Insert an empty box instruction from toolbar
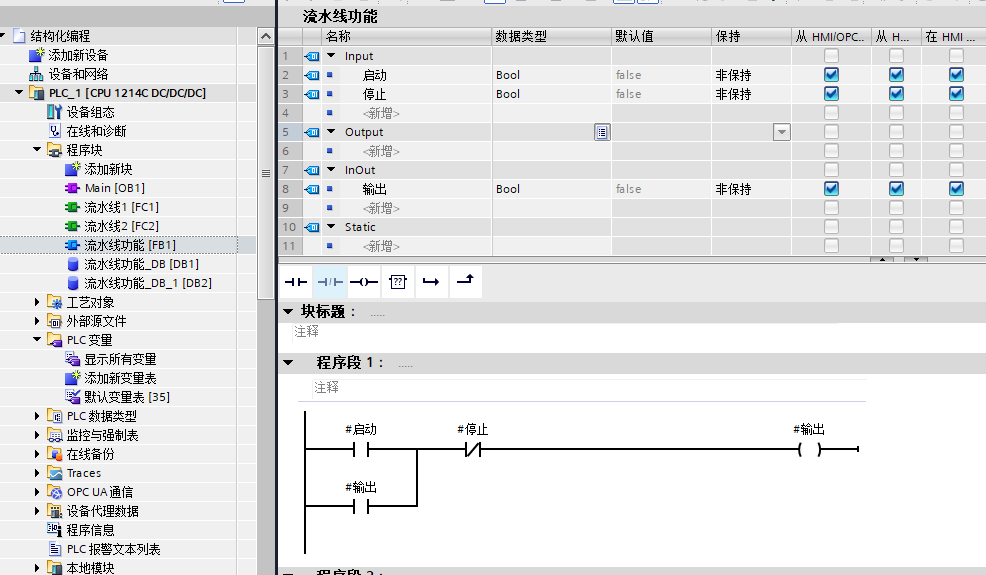Viewport: 986px width, 575px height. [x=397, y=282]
